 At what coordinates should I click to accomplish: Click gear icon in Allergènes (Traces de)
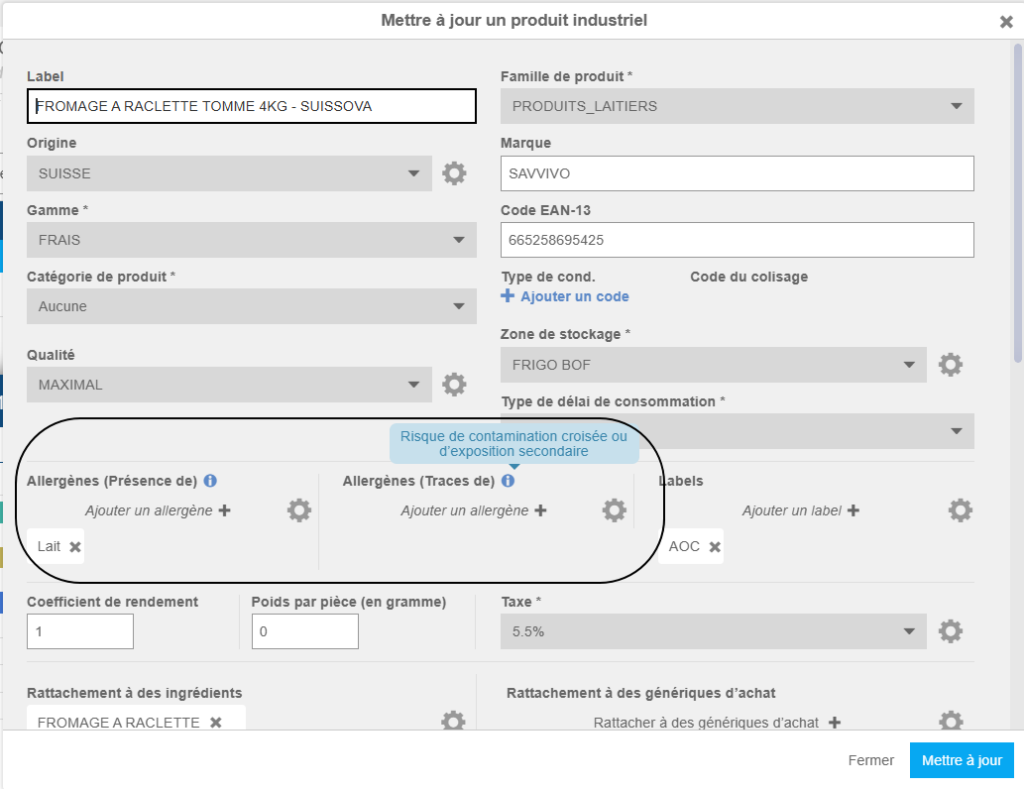(614, 510)
